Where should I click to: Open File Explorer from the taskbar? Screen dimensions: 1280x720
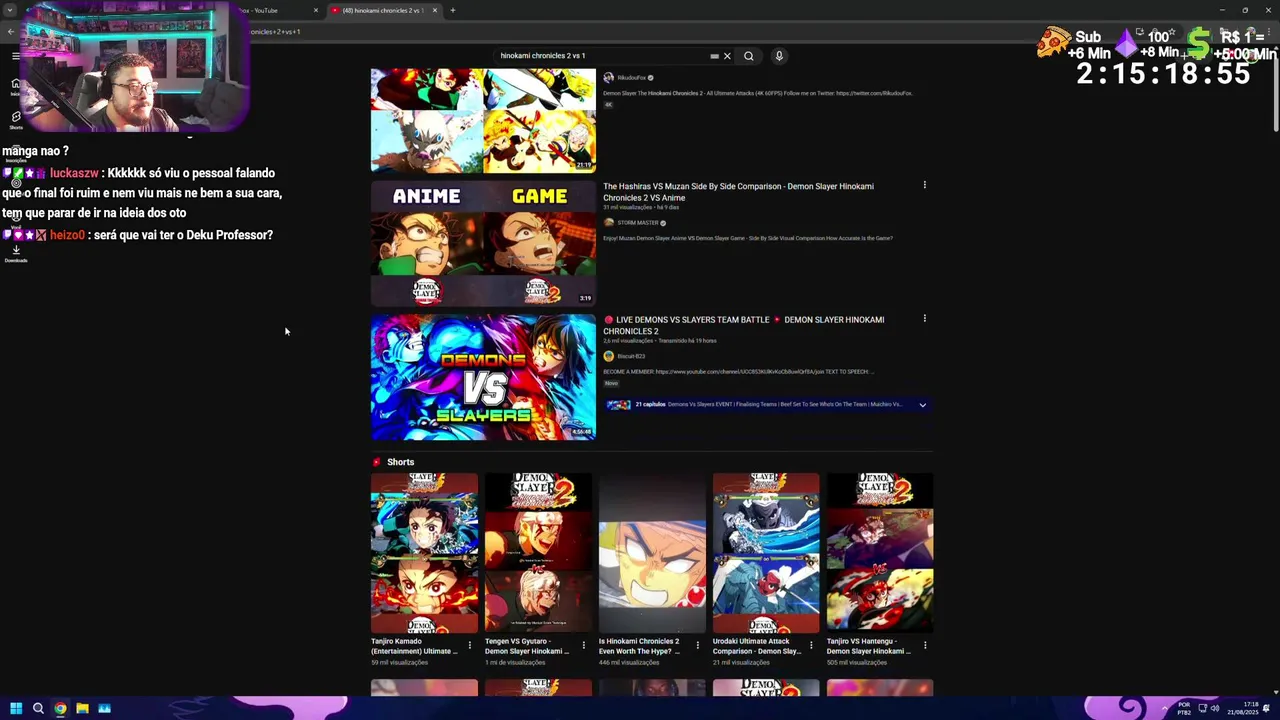(82, 709)
